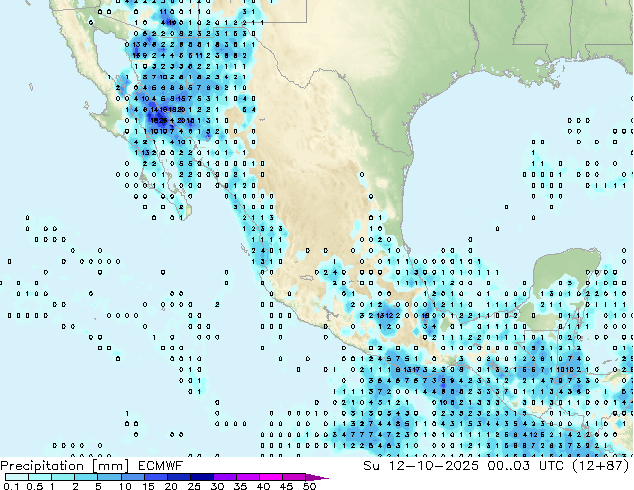634x490 pixels.
Task: Click the 0.1–0.5 mm legend color swatch
Action: click(x=17, y=477)
